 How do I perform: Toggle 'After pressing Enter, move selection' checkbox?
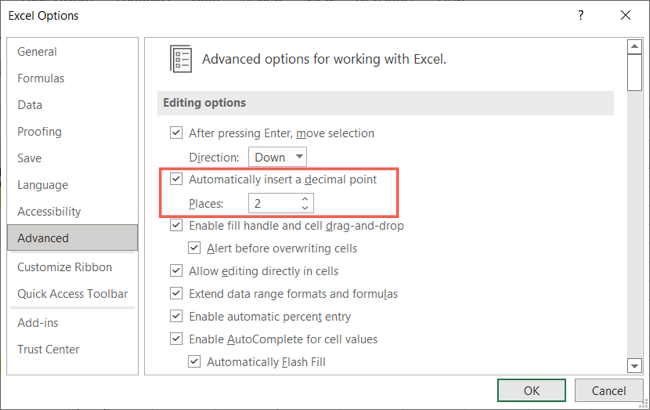click(177, 133)
